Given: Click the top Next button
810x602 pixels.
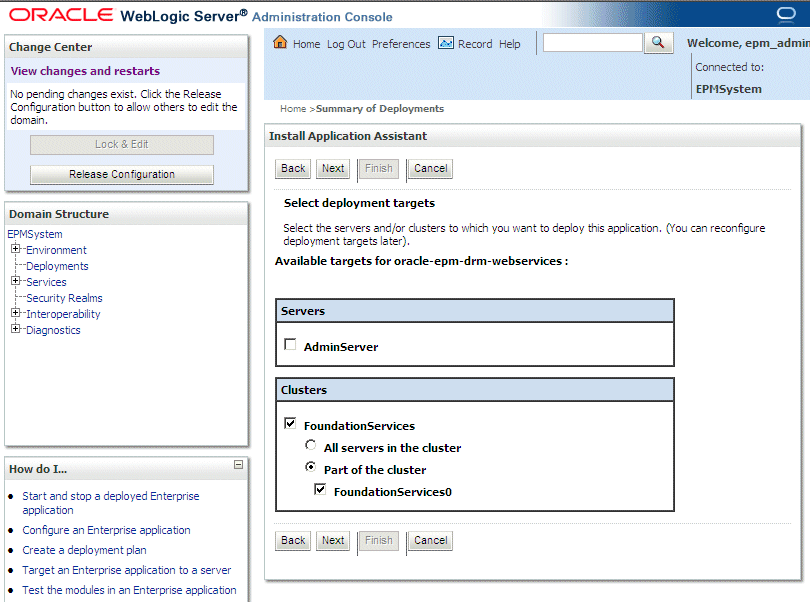Looking at the screenshot, I should tap(333, 168).
